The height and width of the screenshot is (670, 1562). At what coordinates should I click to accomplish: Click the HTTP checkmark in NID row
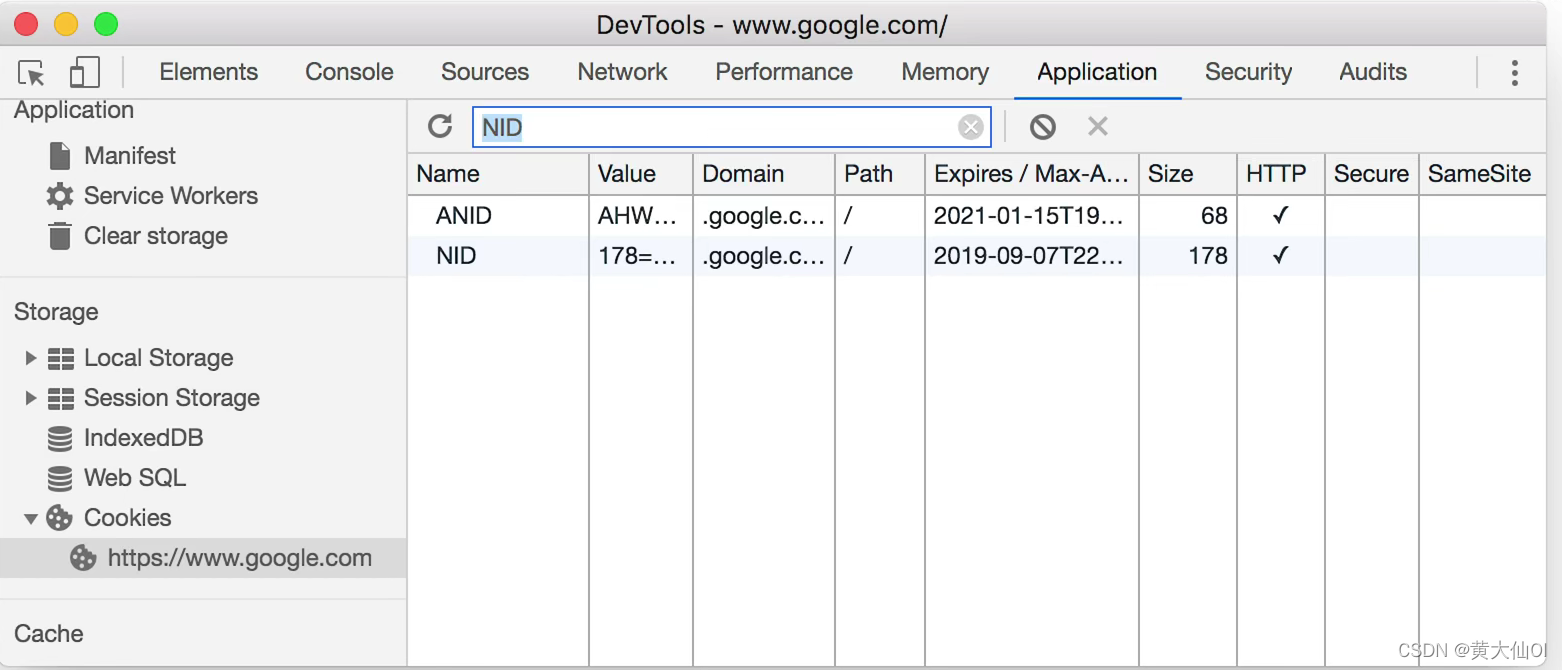point(1280,256)
